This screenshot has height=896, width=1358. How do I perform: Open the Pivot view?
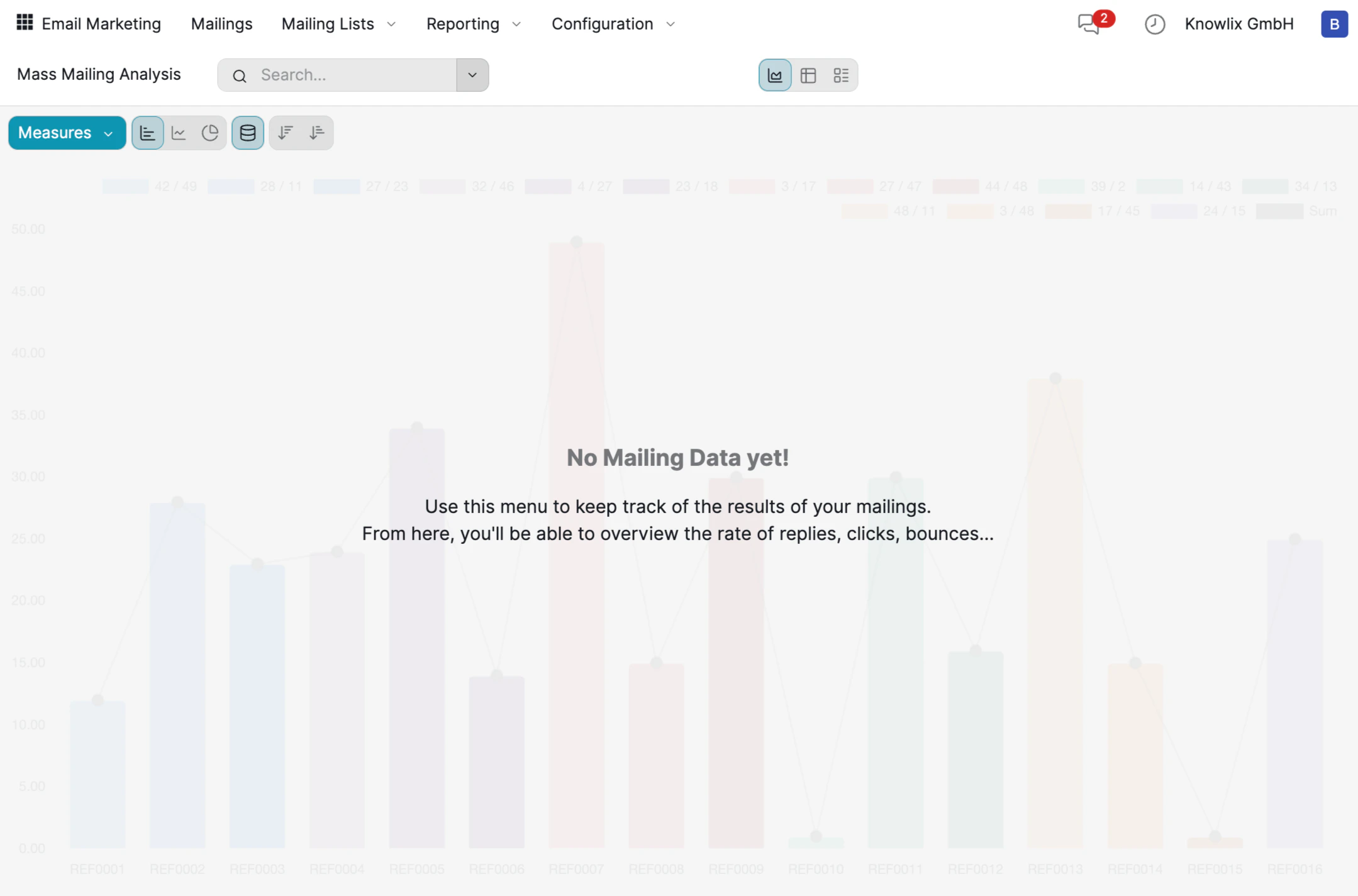tap(808, 75)
